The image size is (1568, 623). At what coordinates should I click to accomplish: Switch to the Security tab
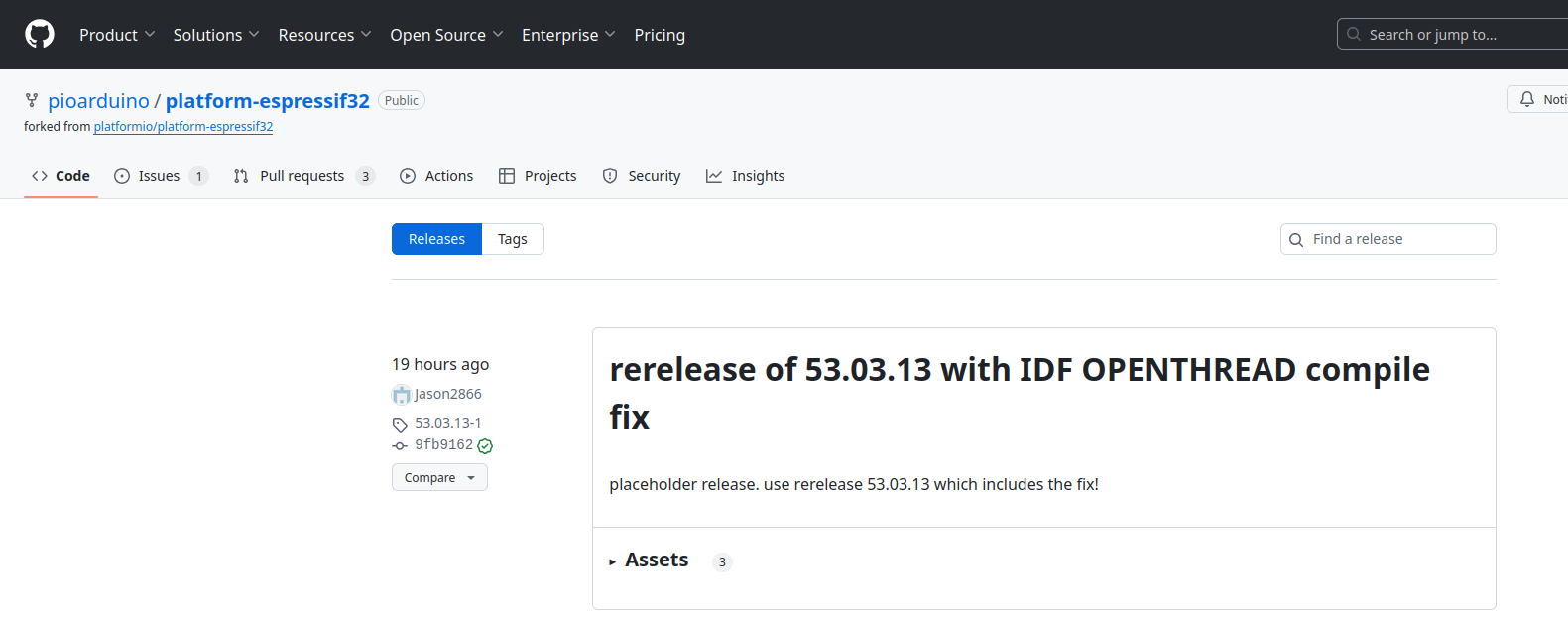(x=642, y=176)
